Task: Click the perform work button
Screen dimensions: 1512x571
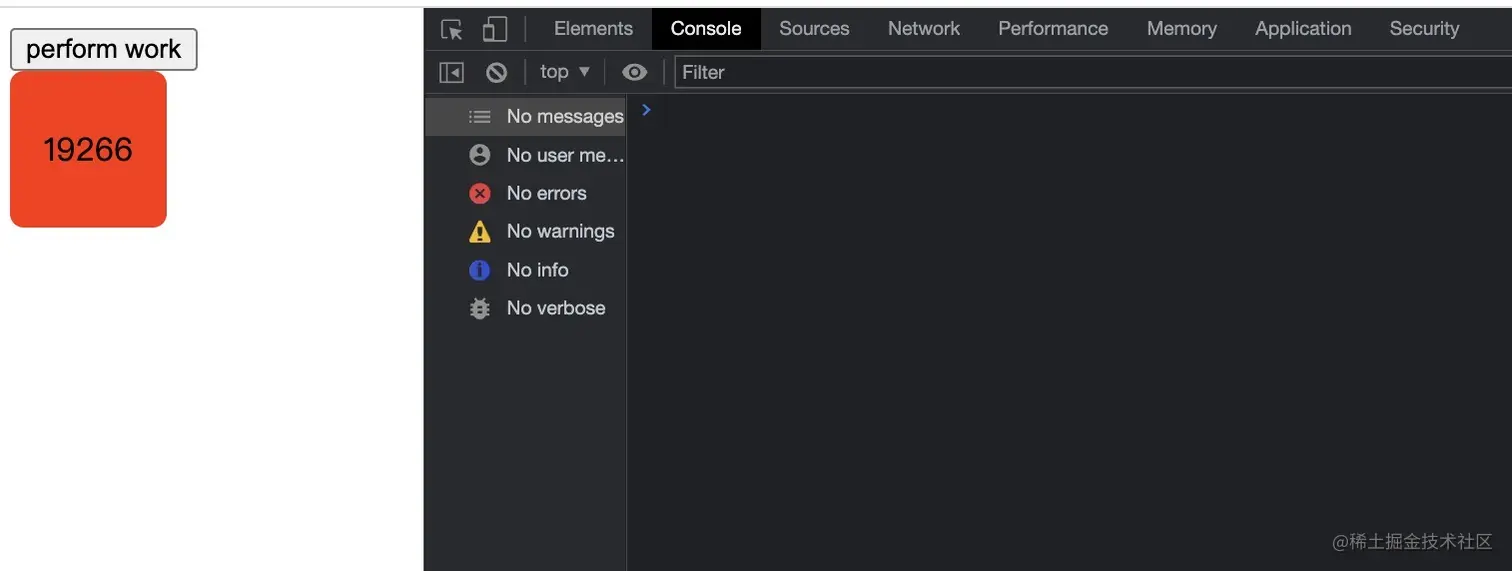Action: click(103, 49)
